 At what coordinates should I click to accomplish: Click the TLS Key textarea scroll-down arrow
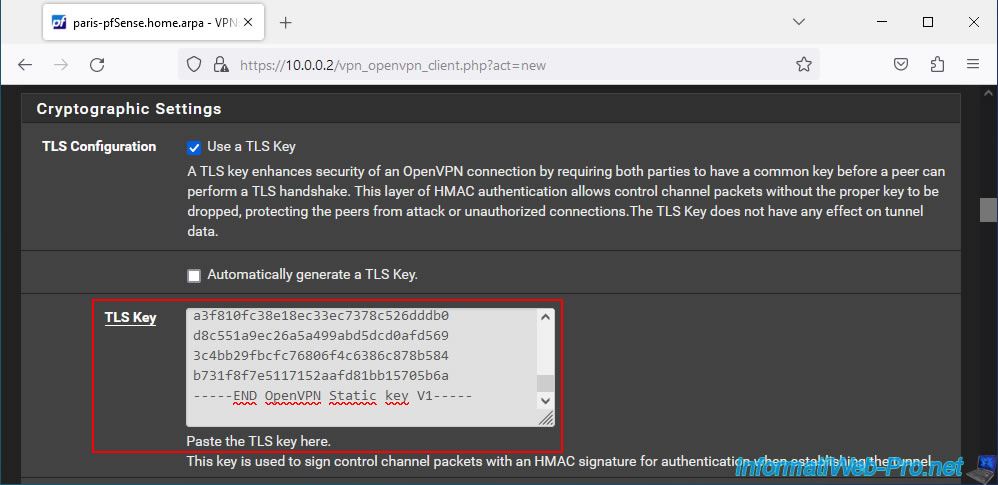pos(545,400)
